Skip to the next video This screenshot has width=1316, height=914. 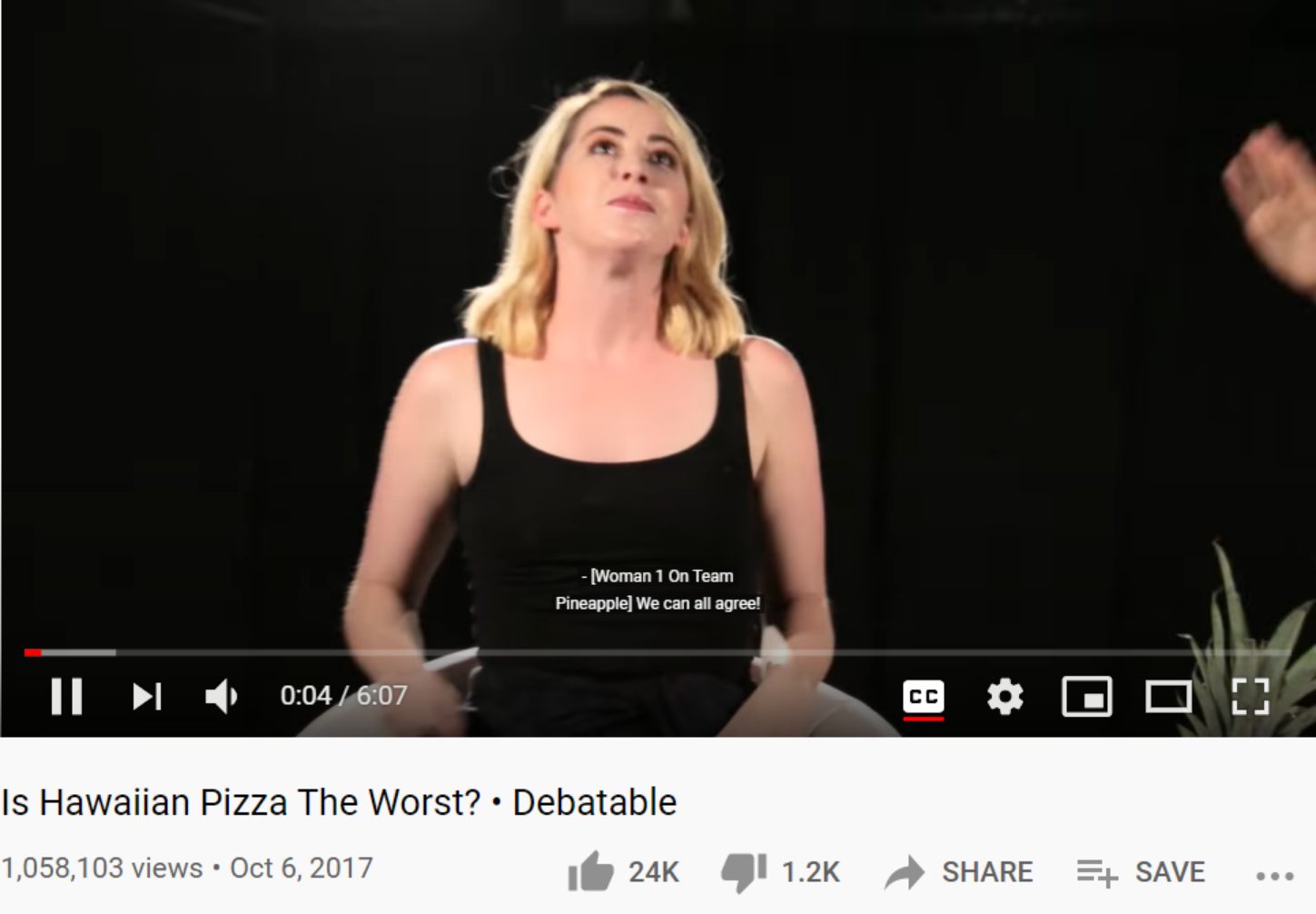click(x=146, y=696)
